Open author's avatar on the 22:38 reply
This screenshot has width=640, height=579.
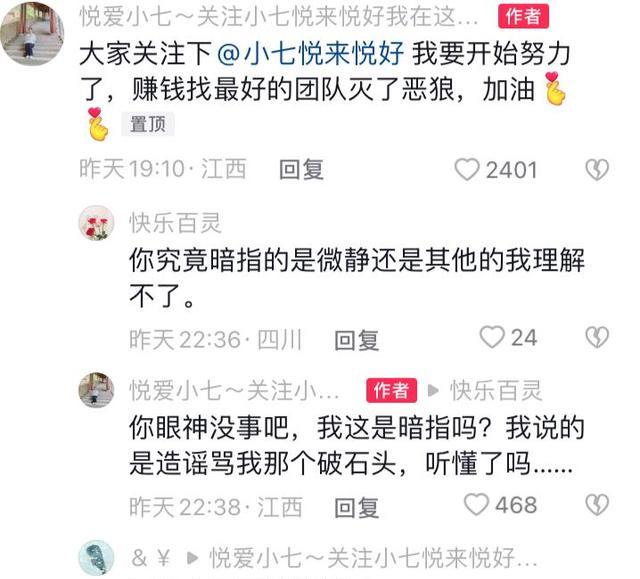96,390
